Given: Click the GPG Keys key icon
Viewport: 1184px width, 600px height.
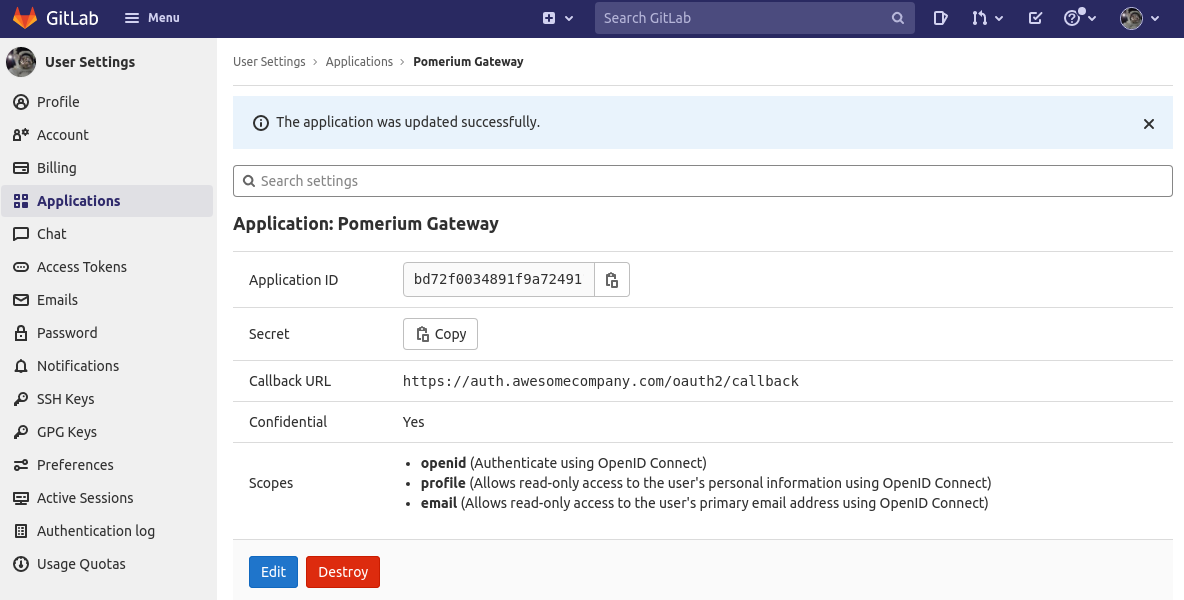Looking at the screenshot, I should [x=21, y=432].
